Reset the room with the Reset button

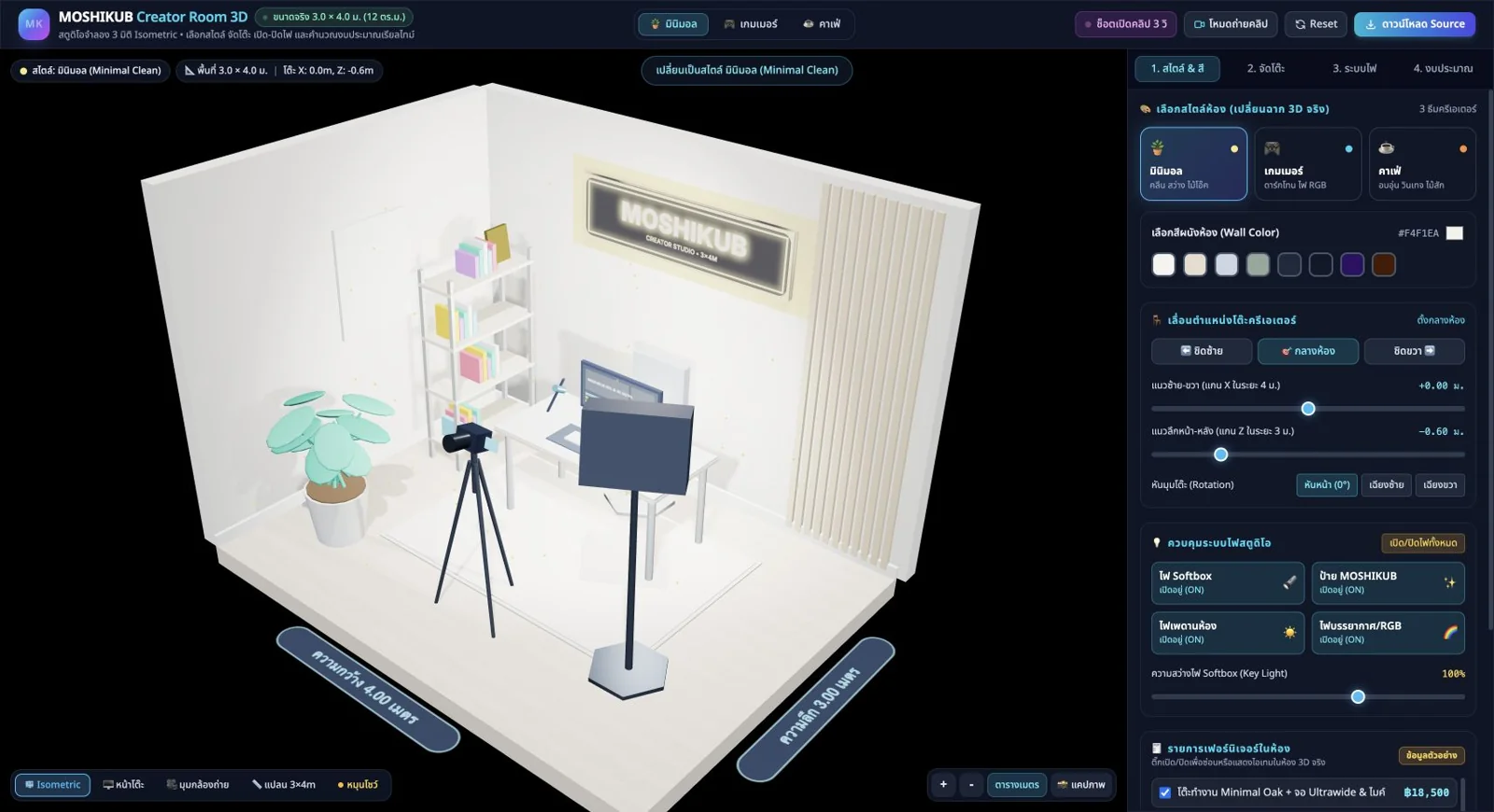(1316, 24)
